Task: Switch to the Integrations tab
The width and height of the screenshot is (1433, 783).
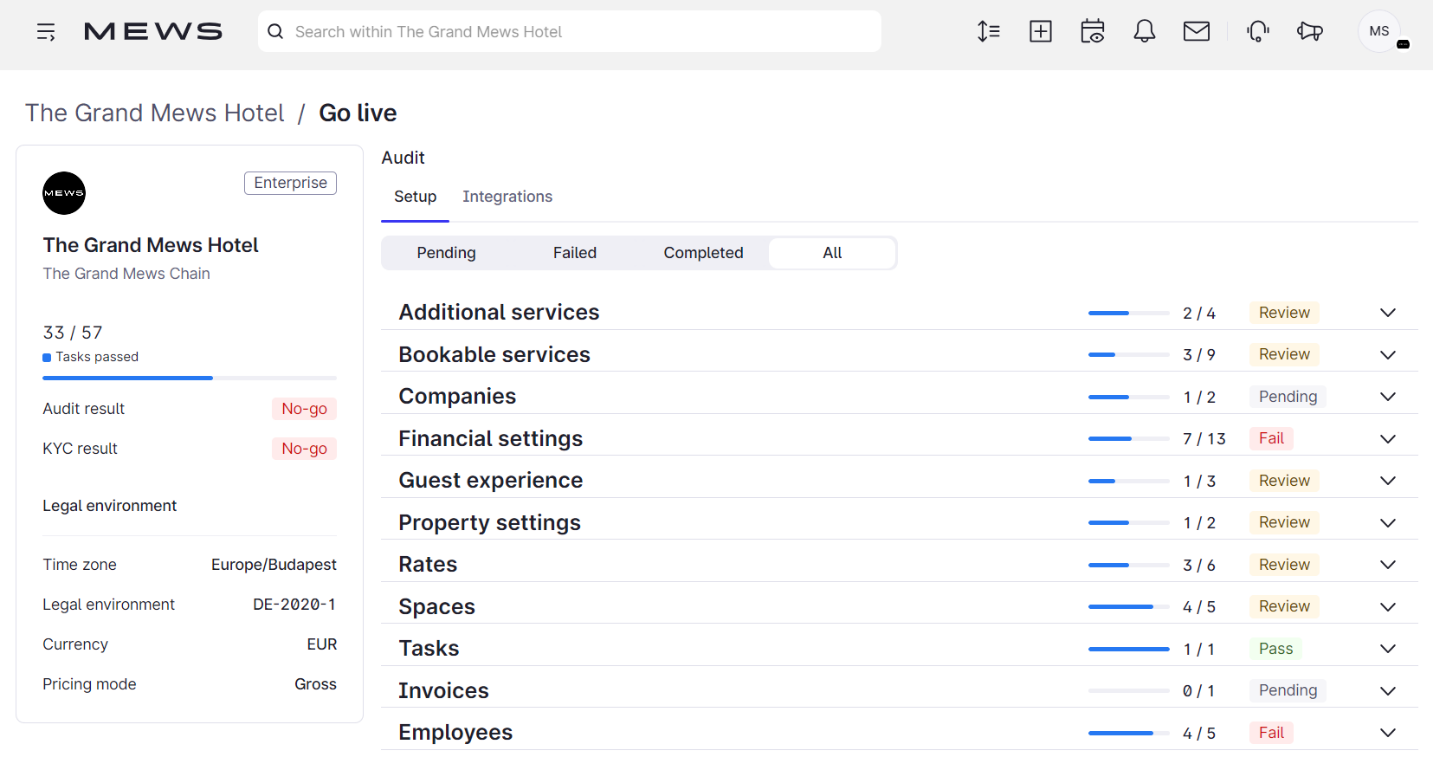Action: point(507,196)
